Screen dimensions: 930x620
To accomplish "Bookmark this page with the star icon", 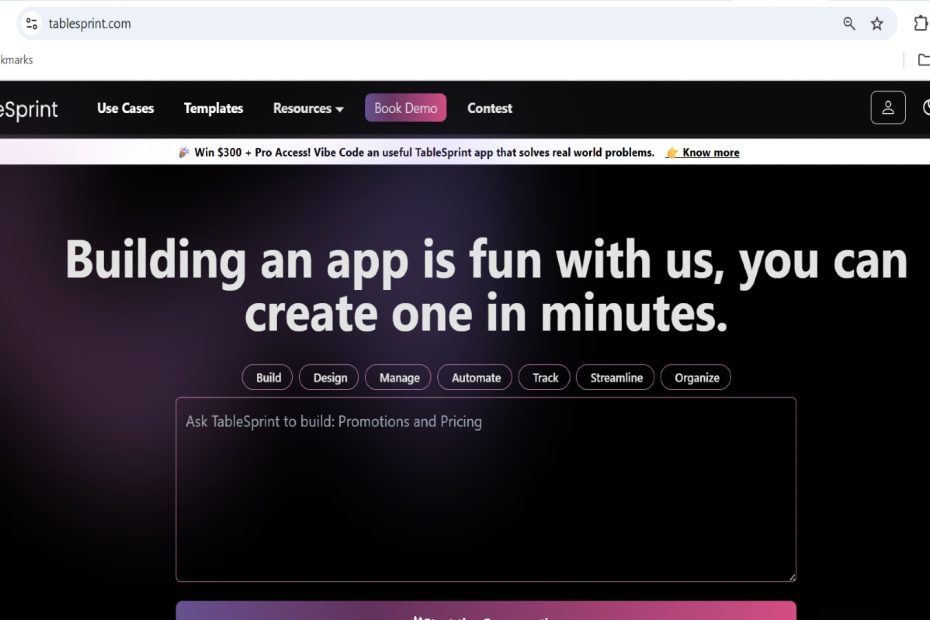I will tap(877, 24).
